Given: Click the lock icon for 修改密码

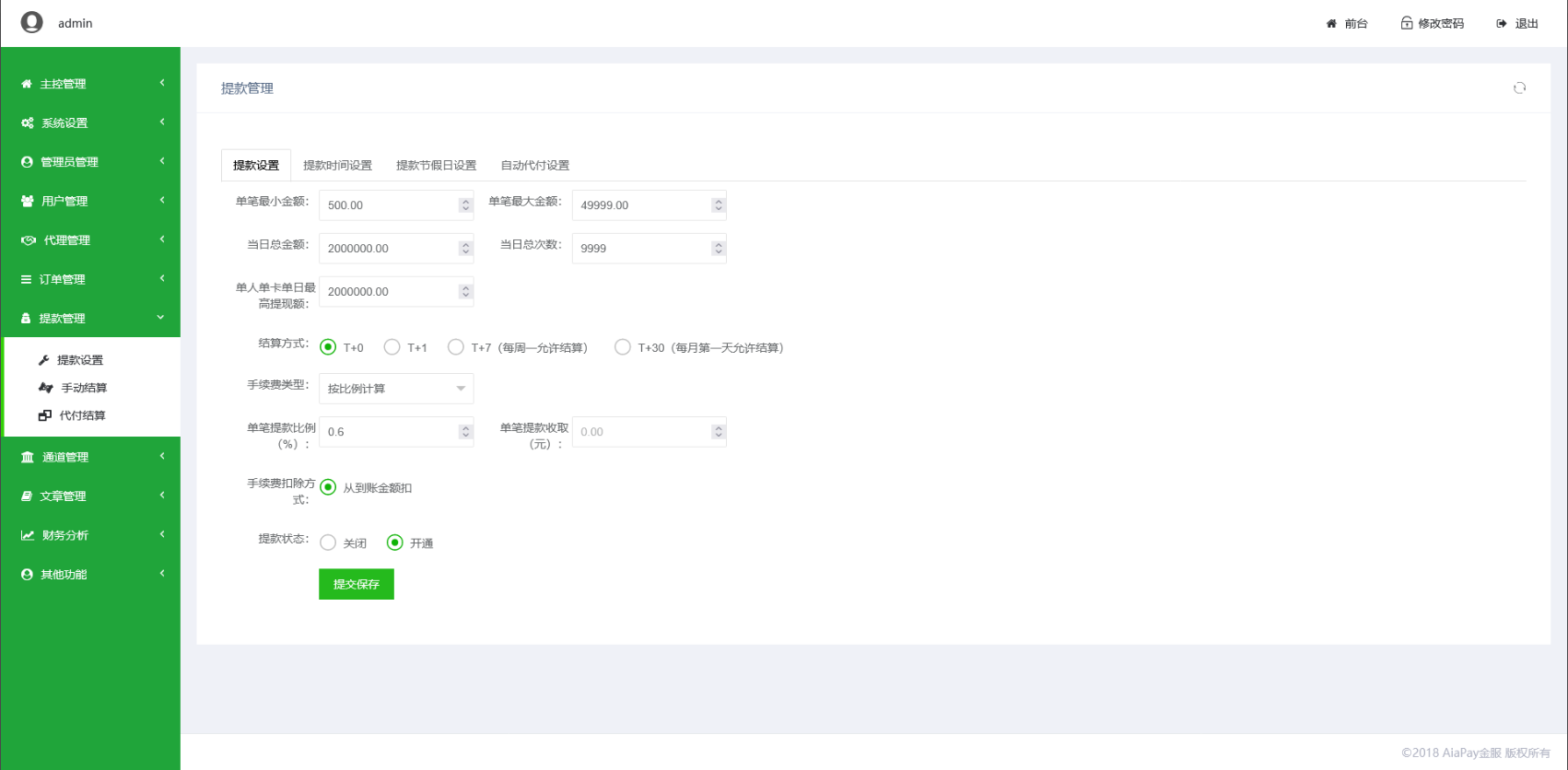Looking at the screenshot, I should click(x=1407, y=23).
